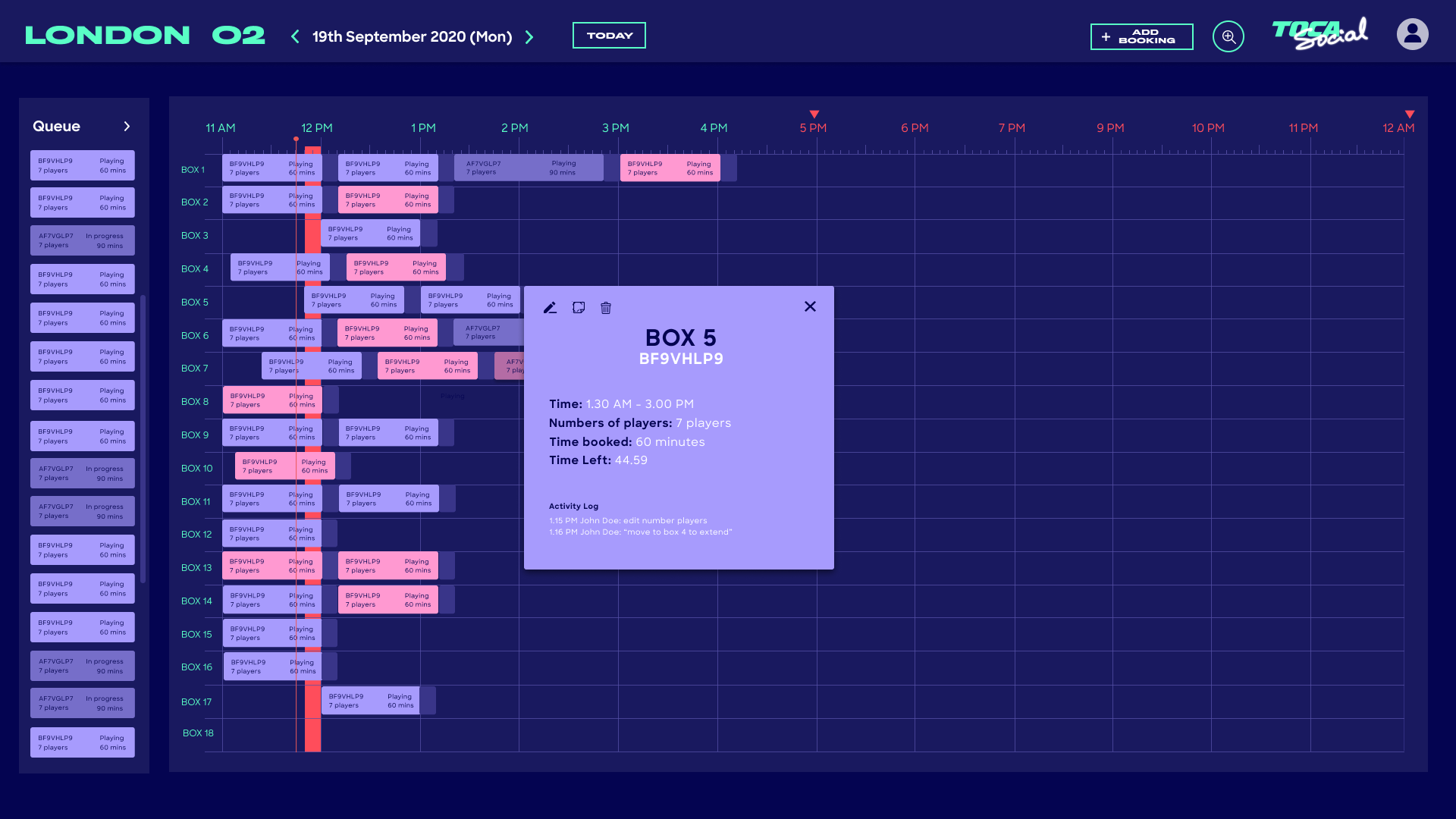1456x819 pixels.
Task: Click the Add Booking button
Action: (1141, 36)
